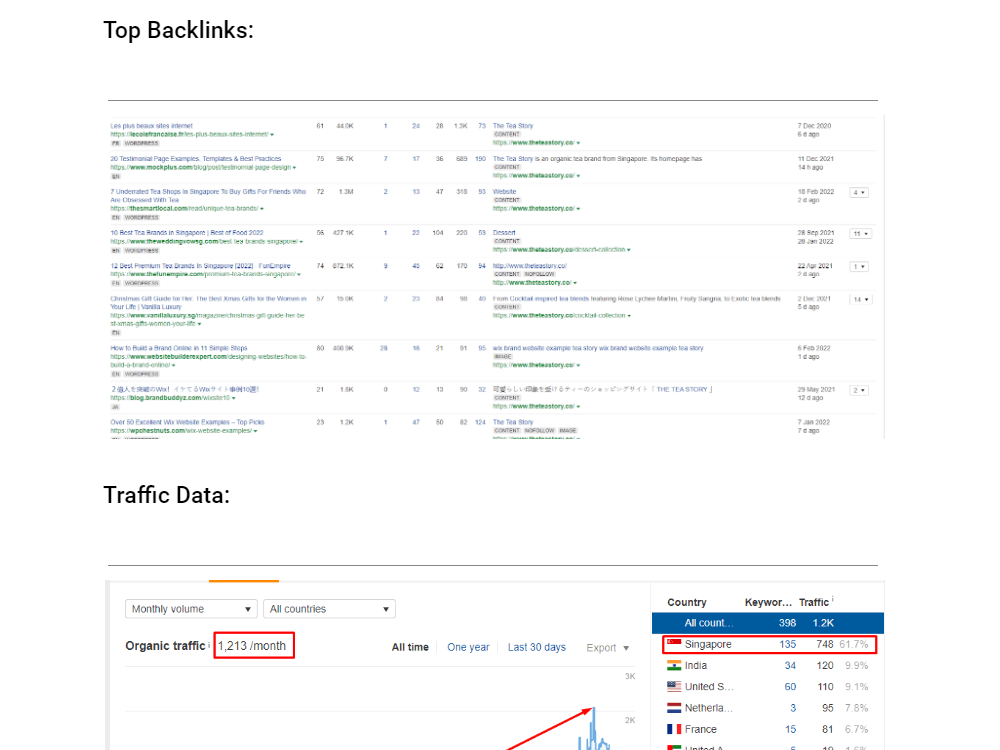Click the Country column header
Image resolution: width=1000 pixels, height=750 pixels.
click(x=687, y=602)
